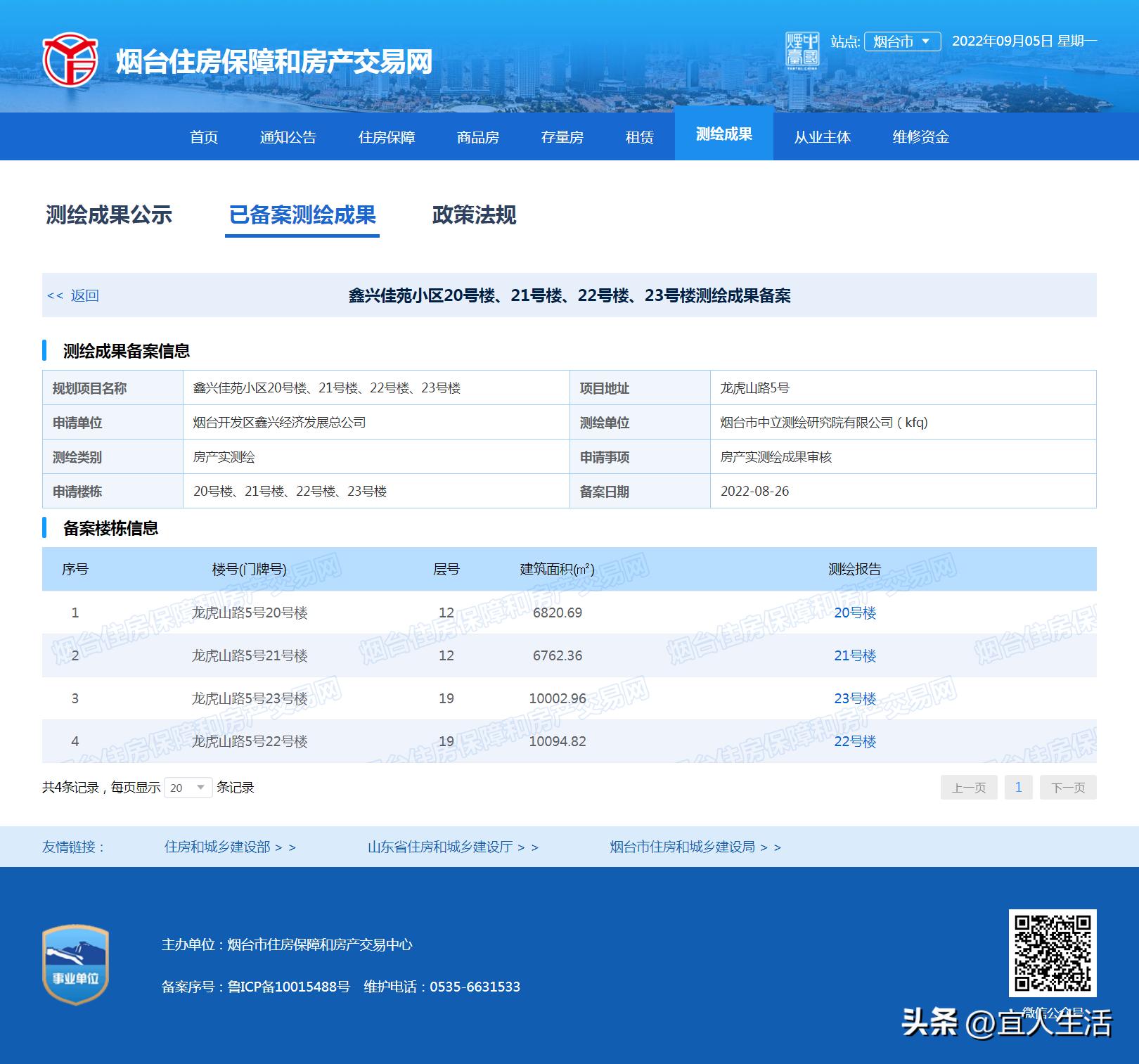Open the 住房保障 navigation item
This screenshot has height=1064, width=1139.
(x=389, y=137)
